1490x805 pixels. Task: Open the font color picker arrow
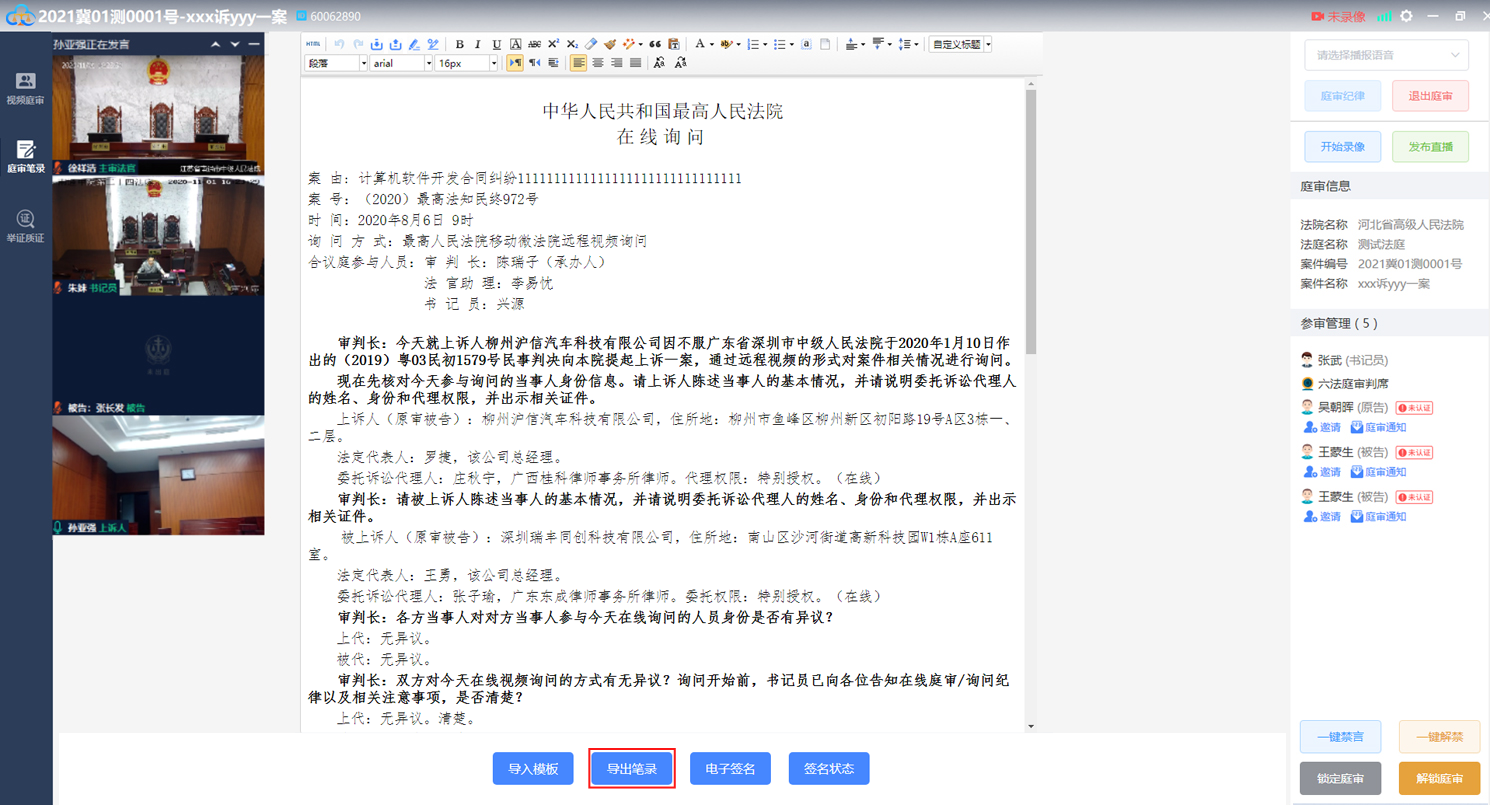click(711, 44)
